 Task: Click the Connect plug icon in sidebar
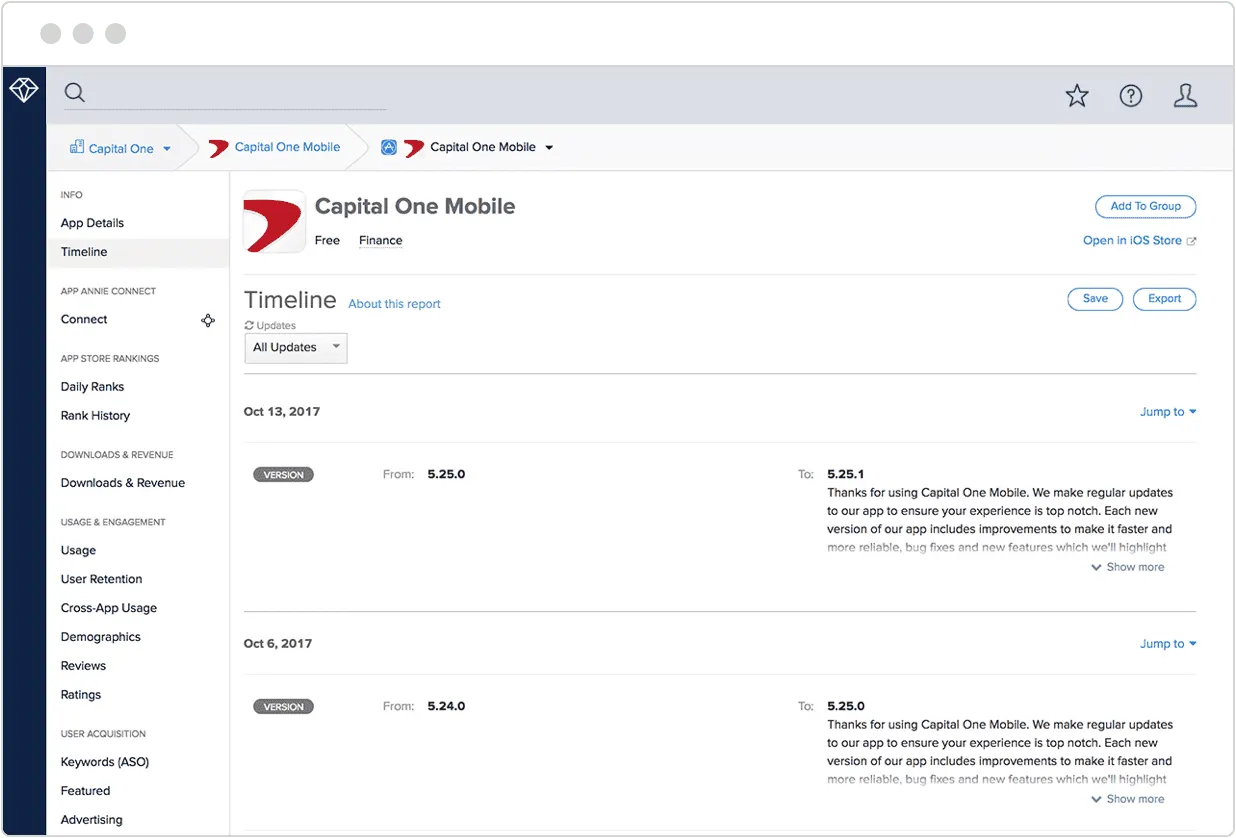pyautogui.click(x=208, y=320)
